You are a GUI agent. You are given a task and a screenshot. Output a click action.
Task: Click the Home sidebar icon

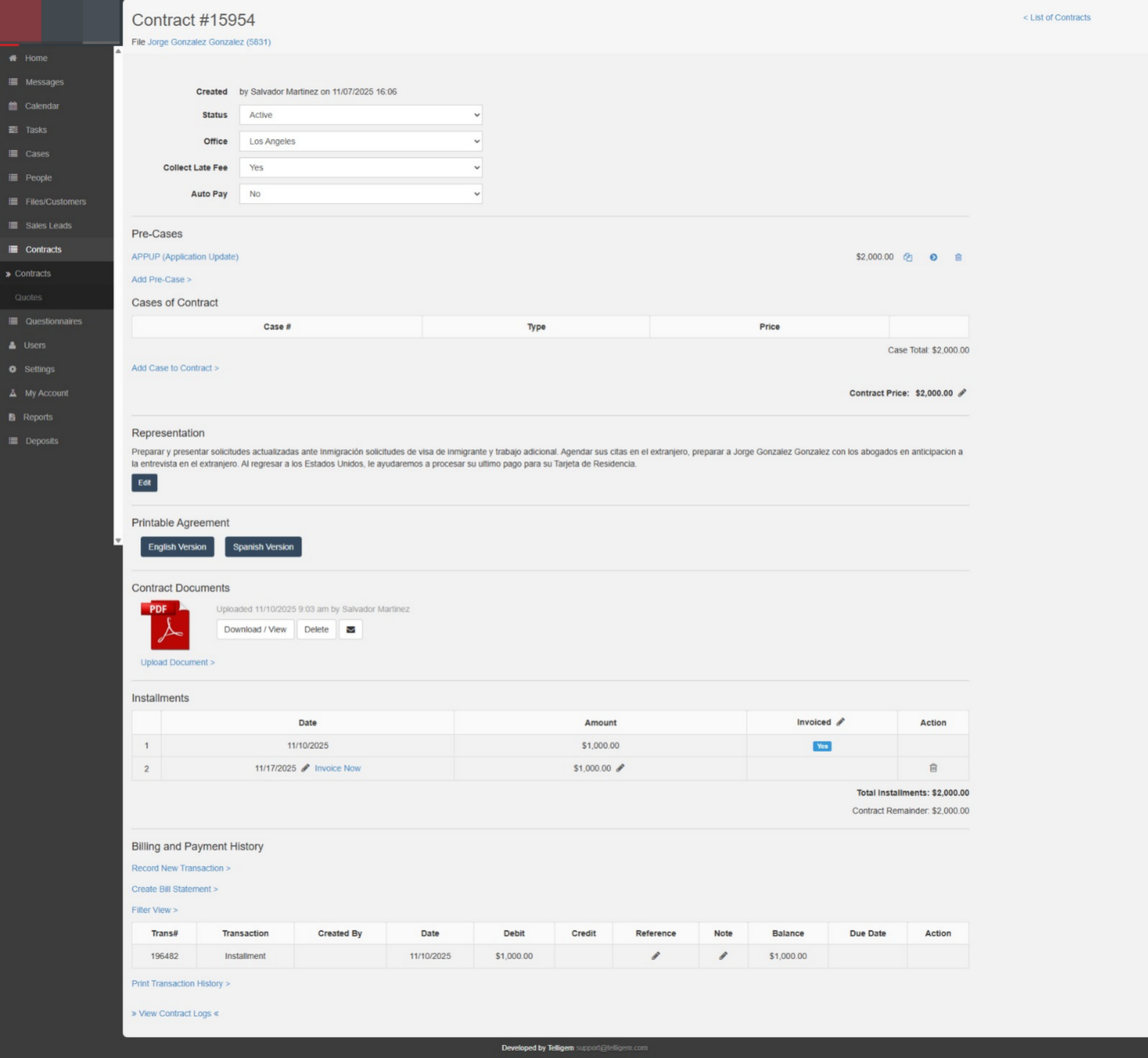12,58
